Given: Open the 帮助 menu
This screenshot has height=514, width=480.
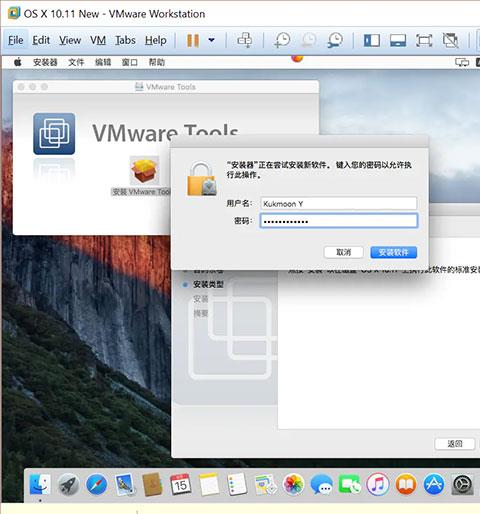Looking at the screenshot, I should coord(157,62).
